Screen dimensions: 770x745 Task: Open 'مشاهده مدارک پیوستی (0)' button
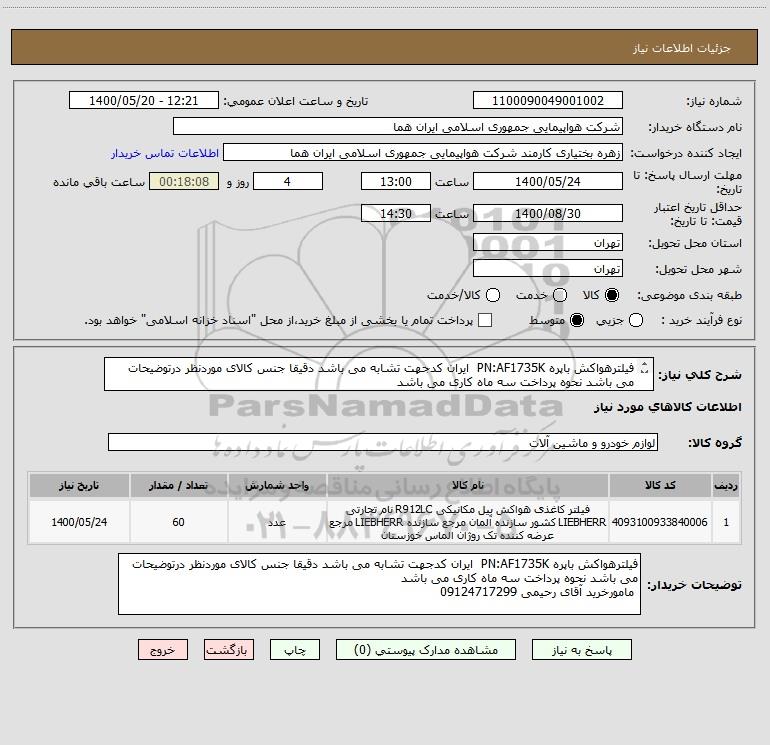click(x=426, y=650)
